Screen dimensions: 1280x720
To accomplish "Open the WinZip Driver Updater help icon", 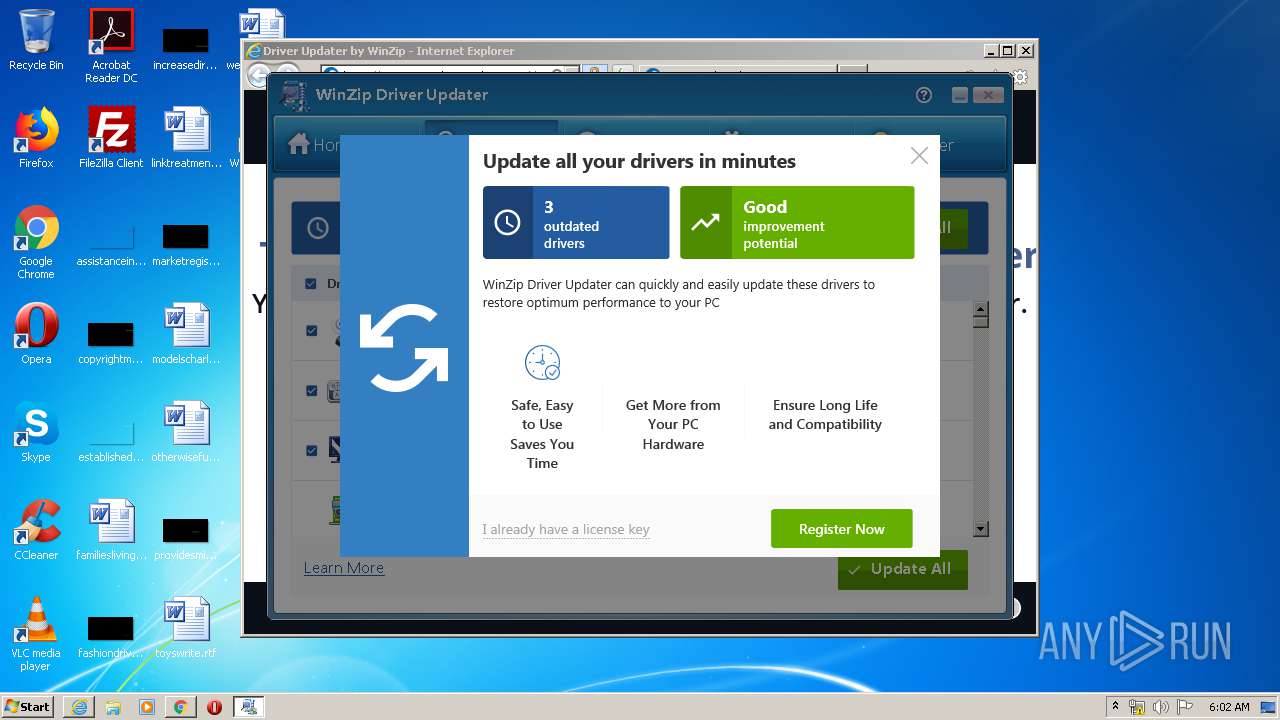I will coord(923,95).
